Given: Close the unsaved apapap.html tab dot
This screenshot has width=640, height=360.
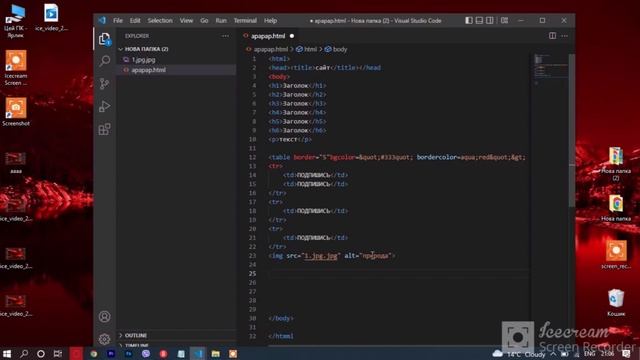Looking at the screenshot, I should point(292,36).
